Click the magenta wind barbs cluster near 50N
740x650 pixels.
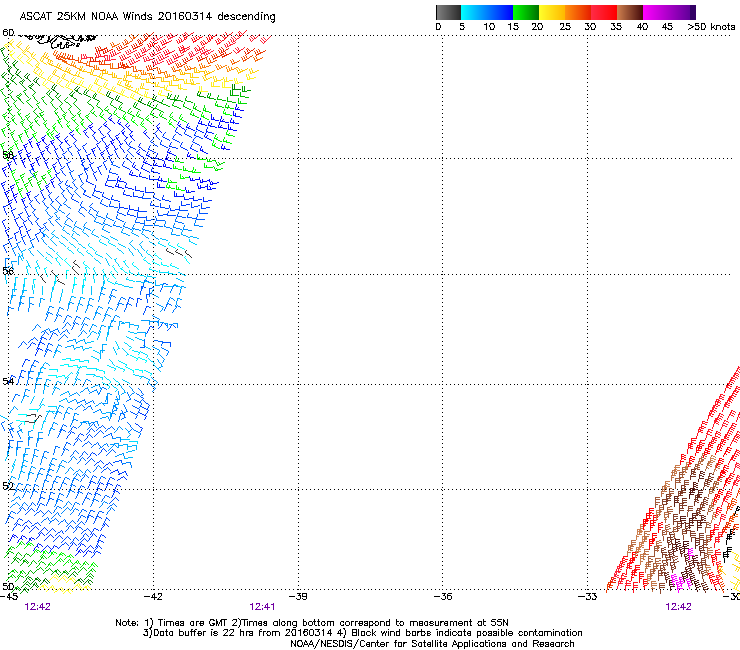click(x=681, y=582)
